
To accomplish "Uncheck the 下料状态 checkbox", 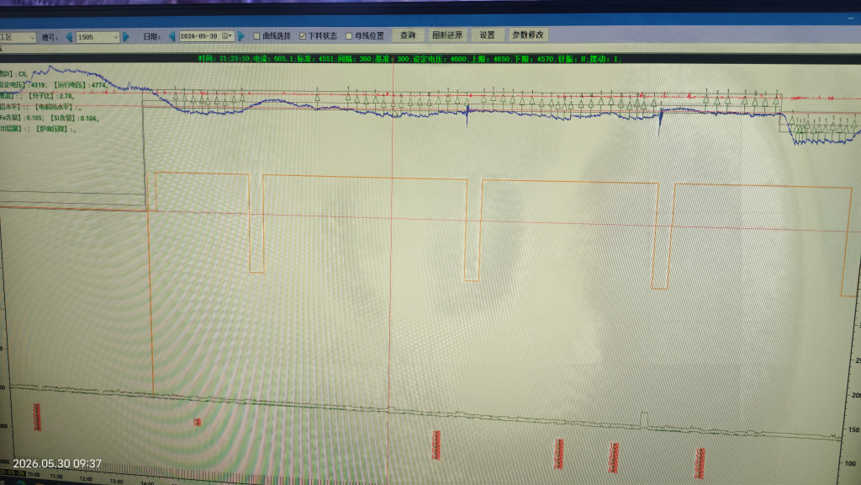I will (x=302, y=36).
